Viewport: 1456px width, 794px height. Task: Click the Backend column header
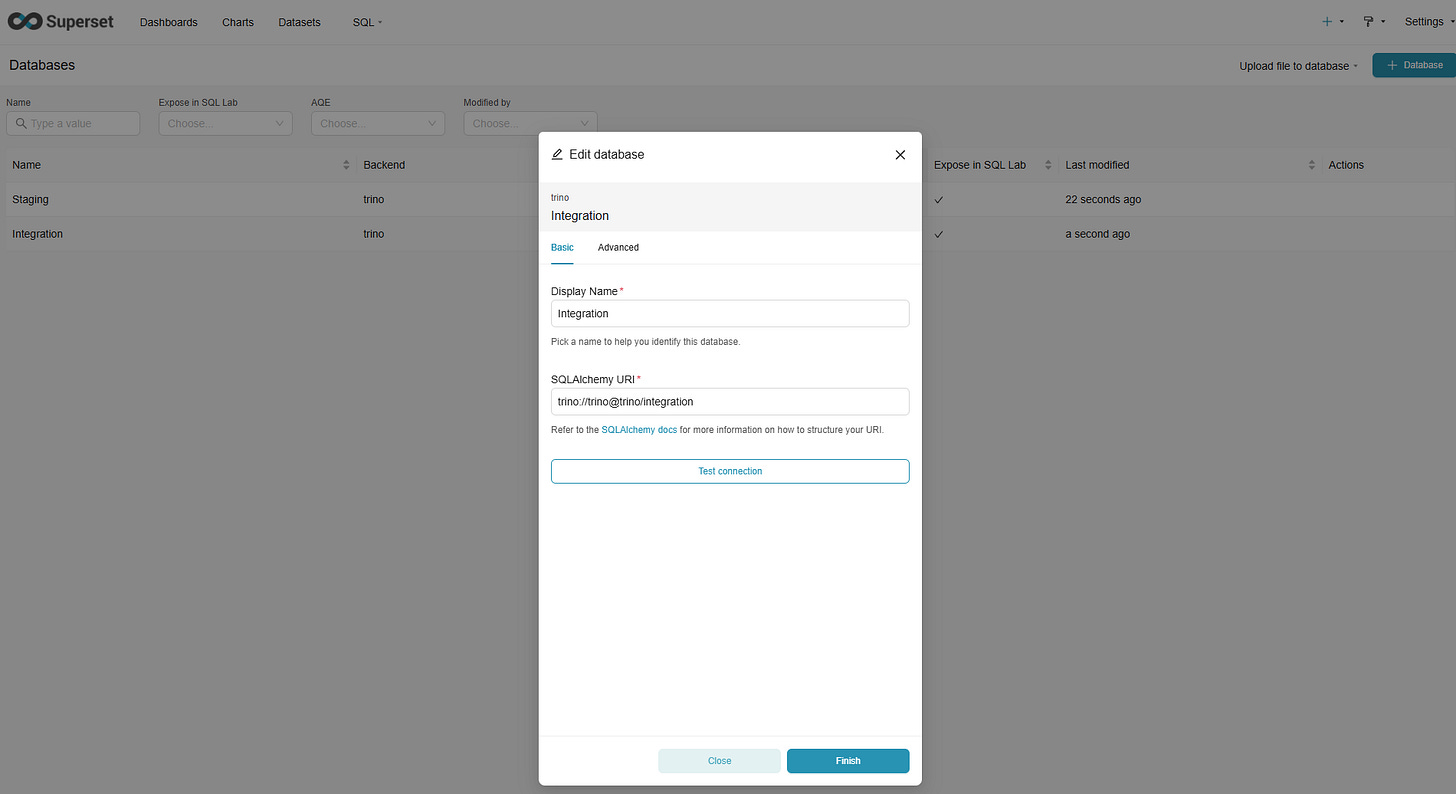tap(384, 165)
